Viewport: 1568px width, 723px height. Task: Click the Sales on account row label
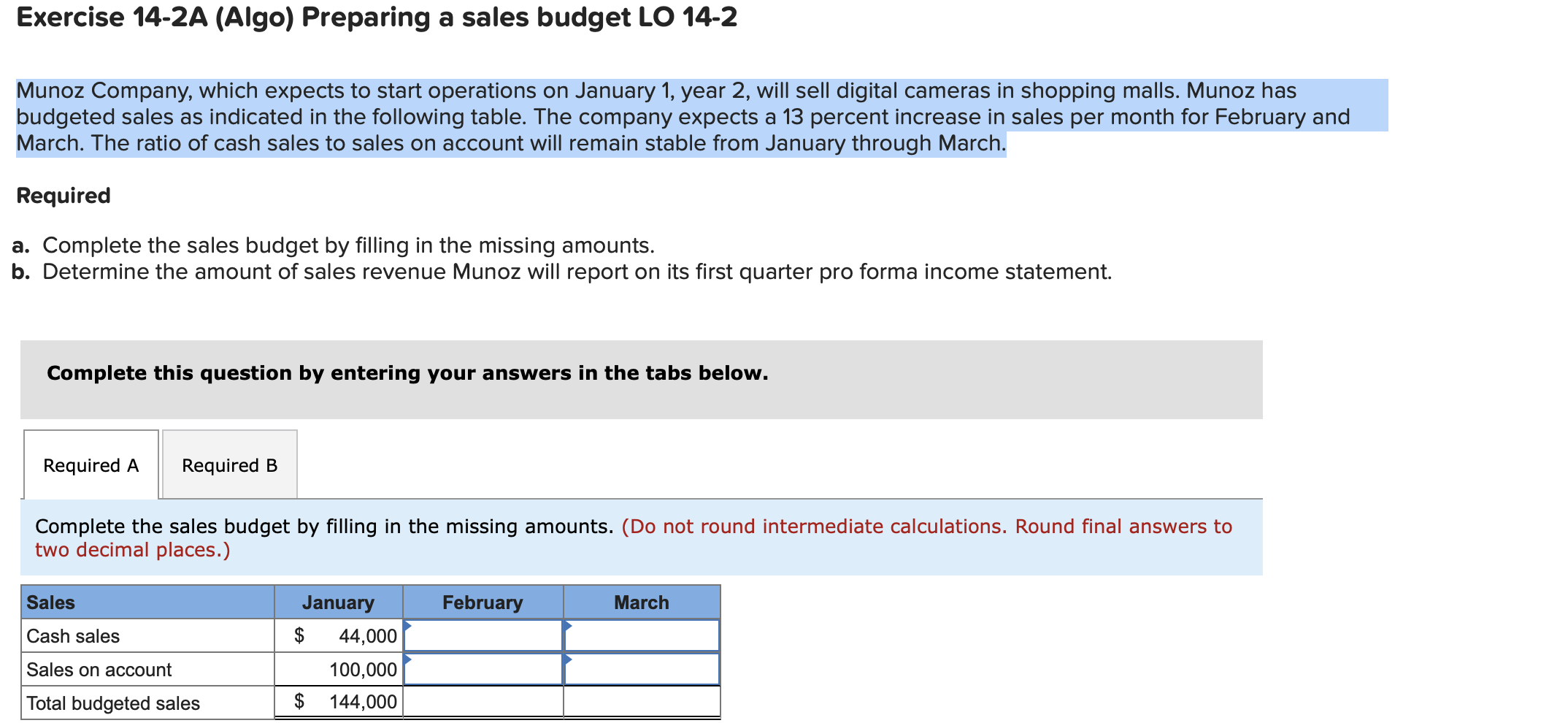[99, 669]
